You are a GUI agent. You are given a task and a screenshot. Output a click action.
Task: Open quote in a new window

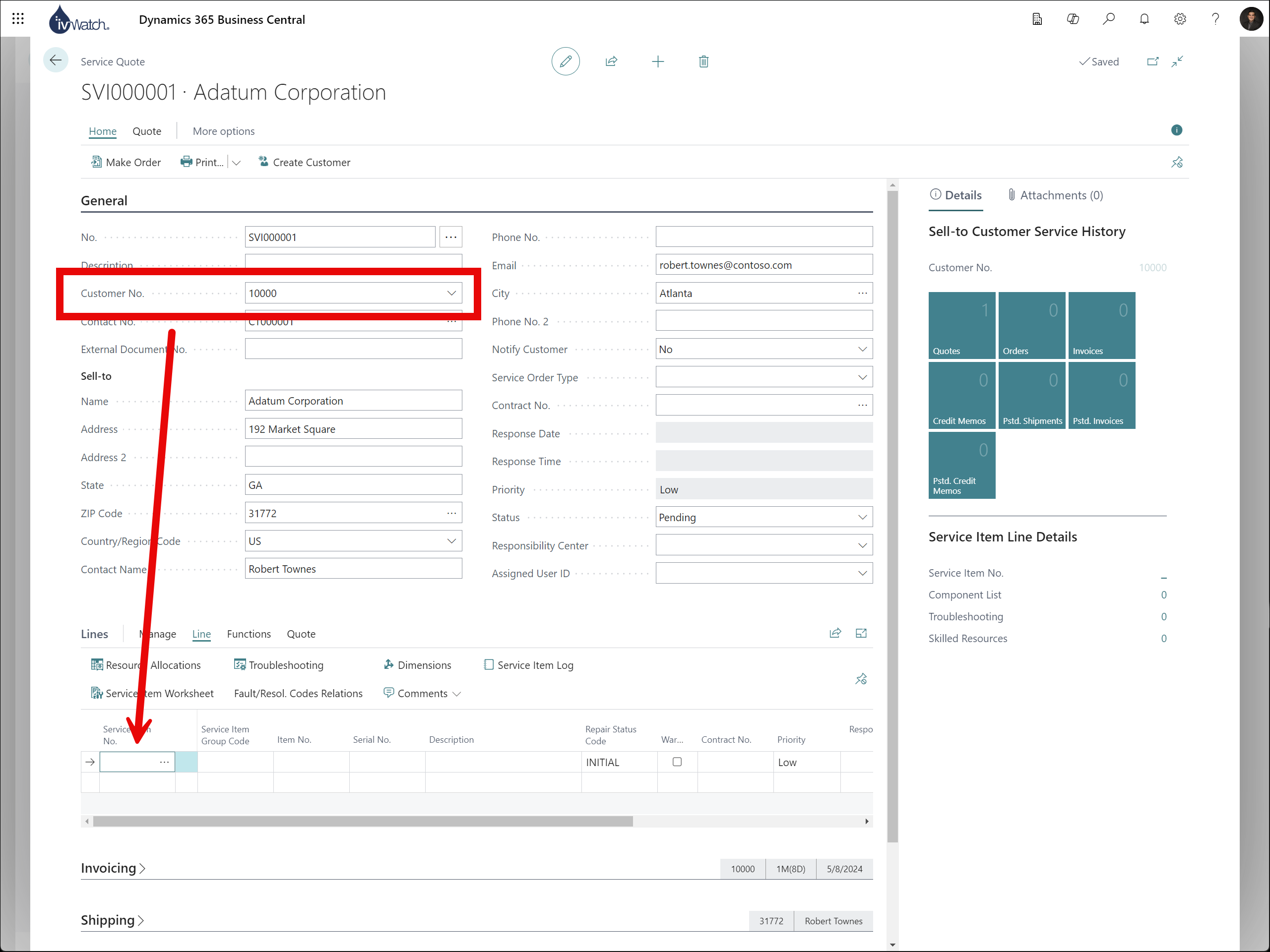pos(1152,61)
